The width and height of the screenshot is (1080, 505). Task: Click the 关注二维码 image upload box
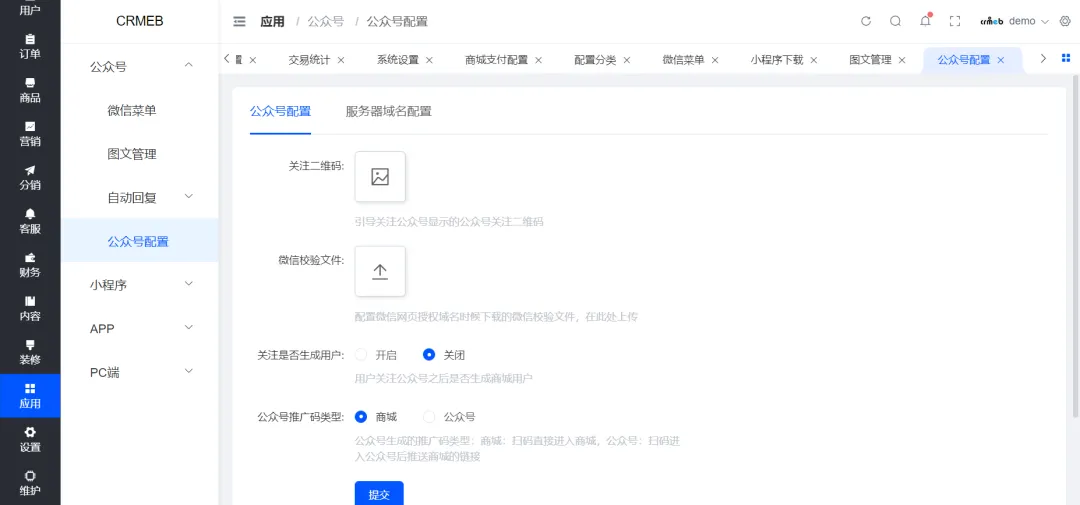tap(380, 177)
